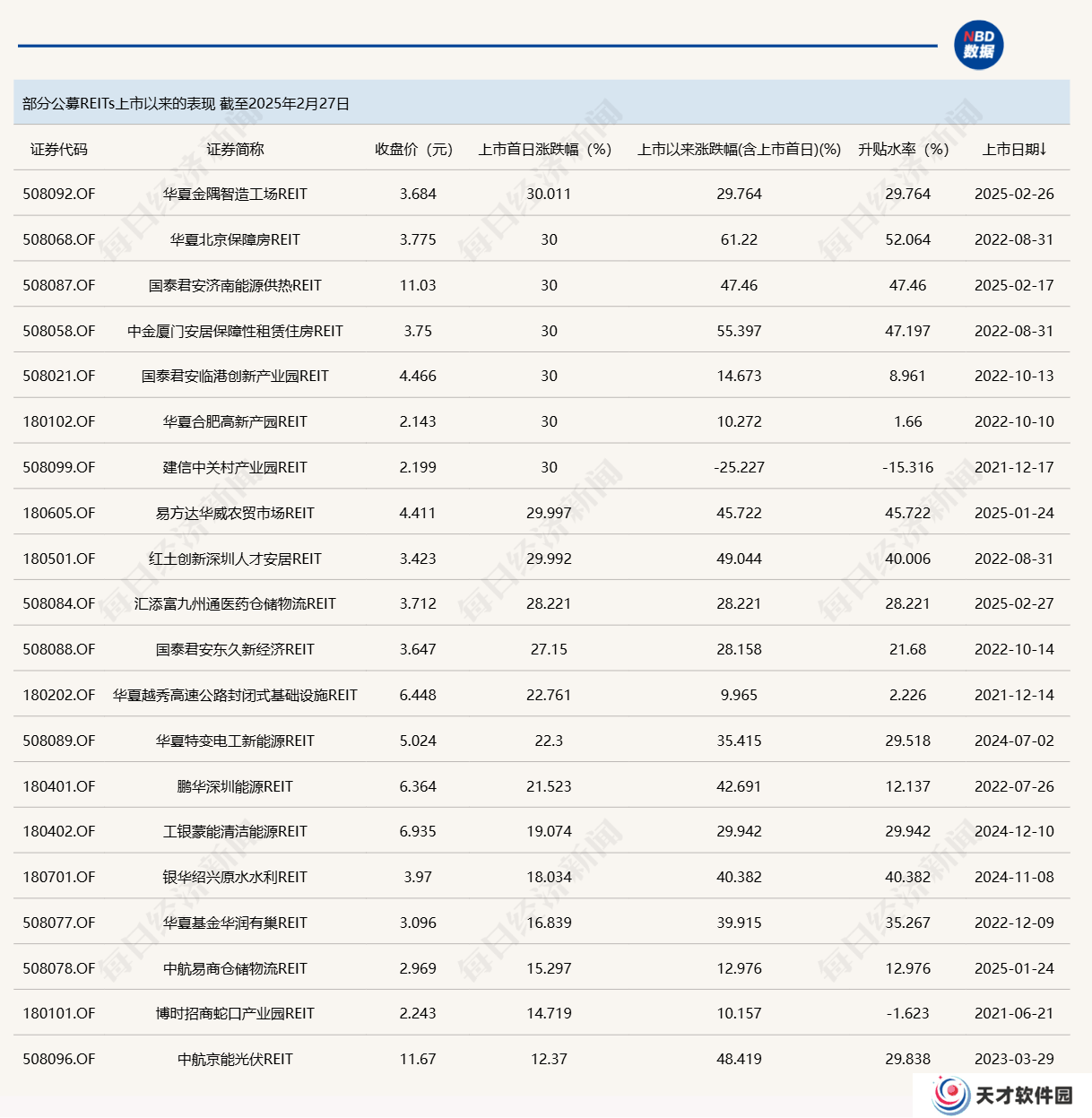The image size is (1092, 1118).
Task: Select listing date 2022-10-13
Action: click(1014, 377)
